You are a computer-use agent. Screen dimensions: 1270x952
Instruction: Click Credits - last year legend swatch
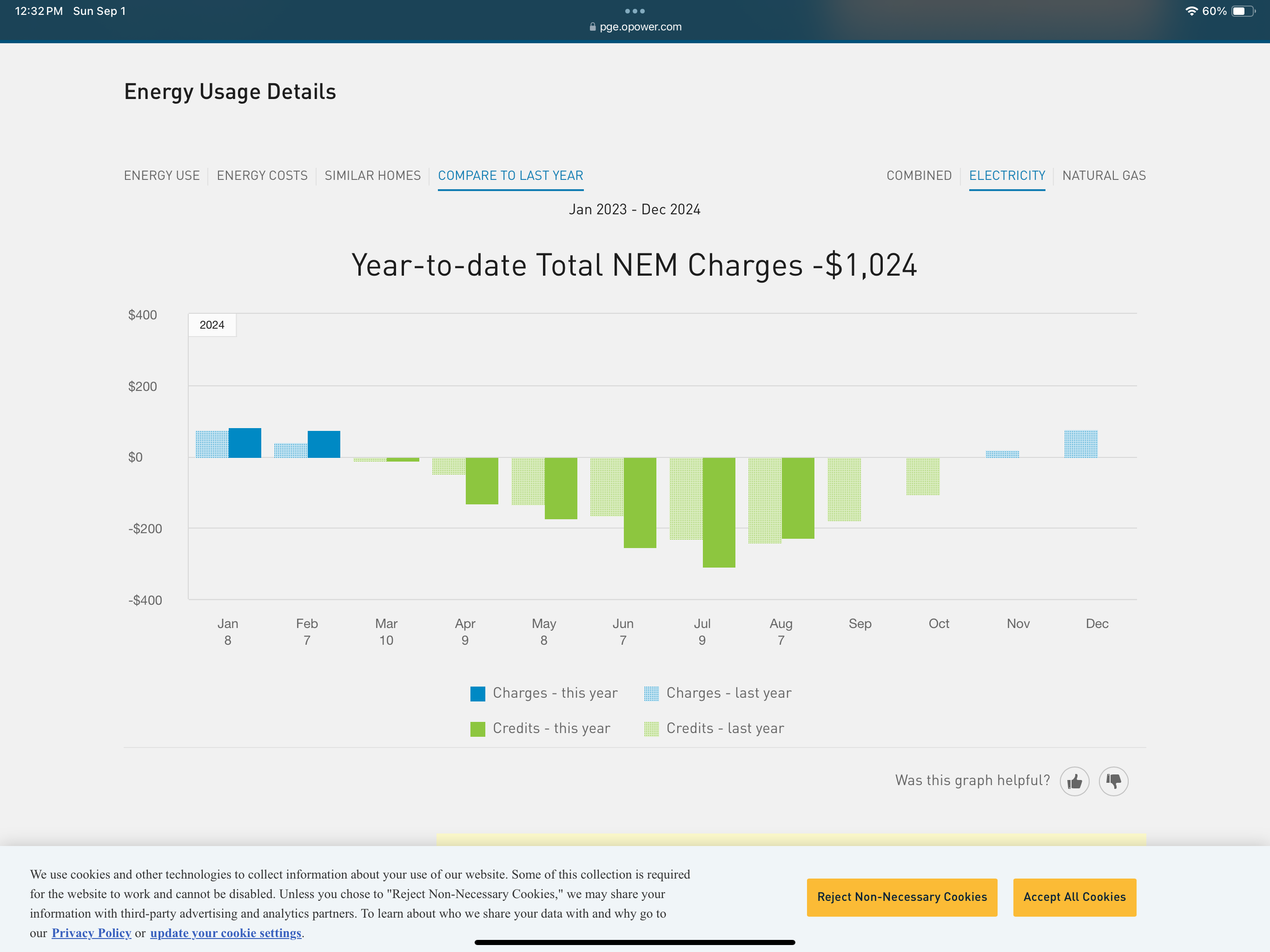[651, 729]
